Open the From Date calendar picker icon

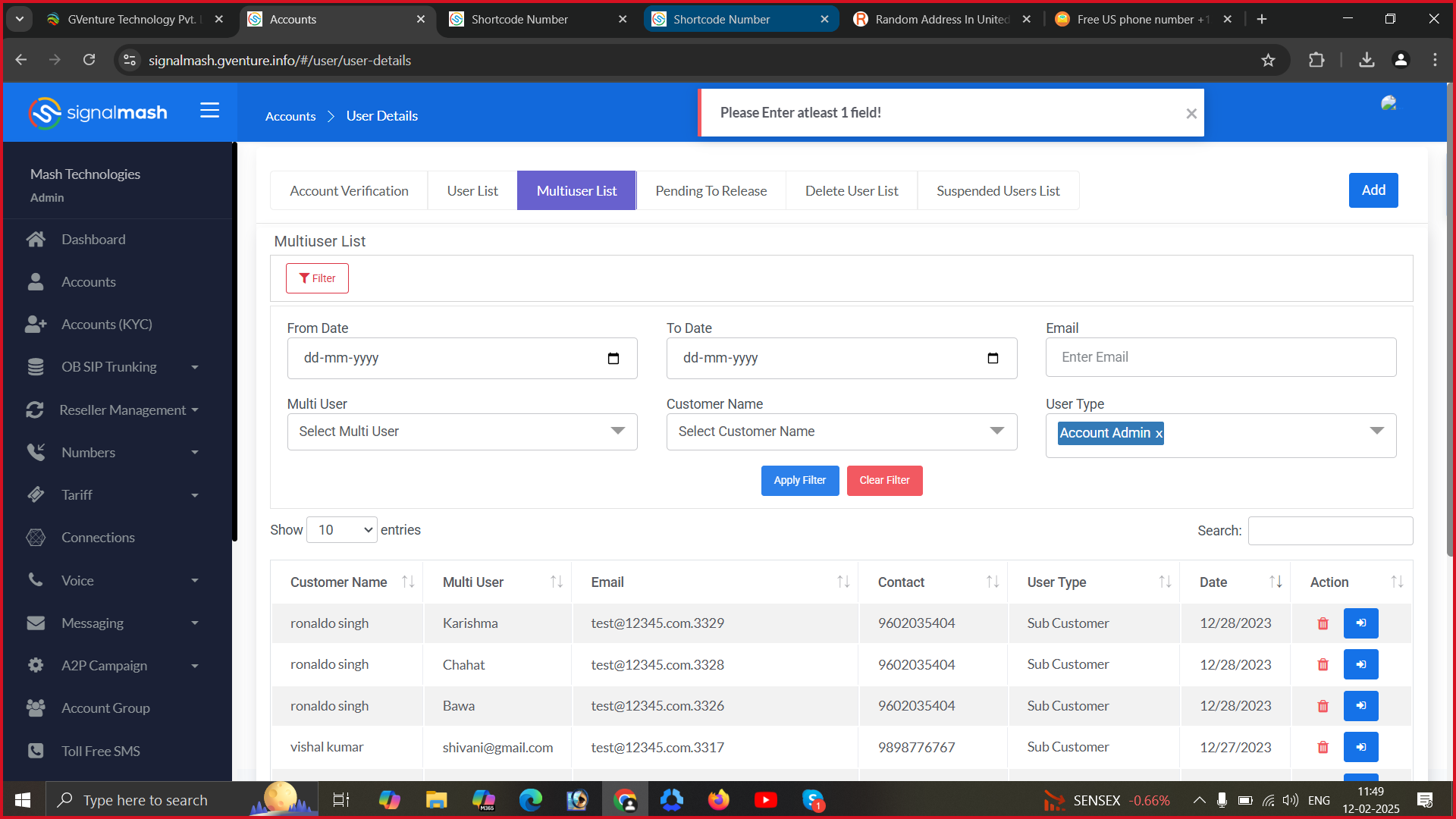pyautogui.click(x=613, y=359)
